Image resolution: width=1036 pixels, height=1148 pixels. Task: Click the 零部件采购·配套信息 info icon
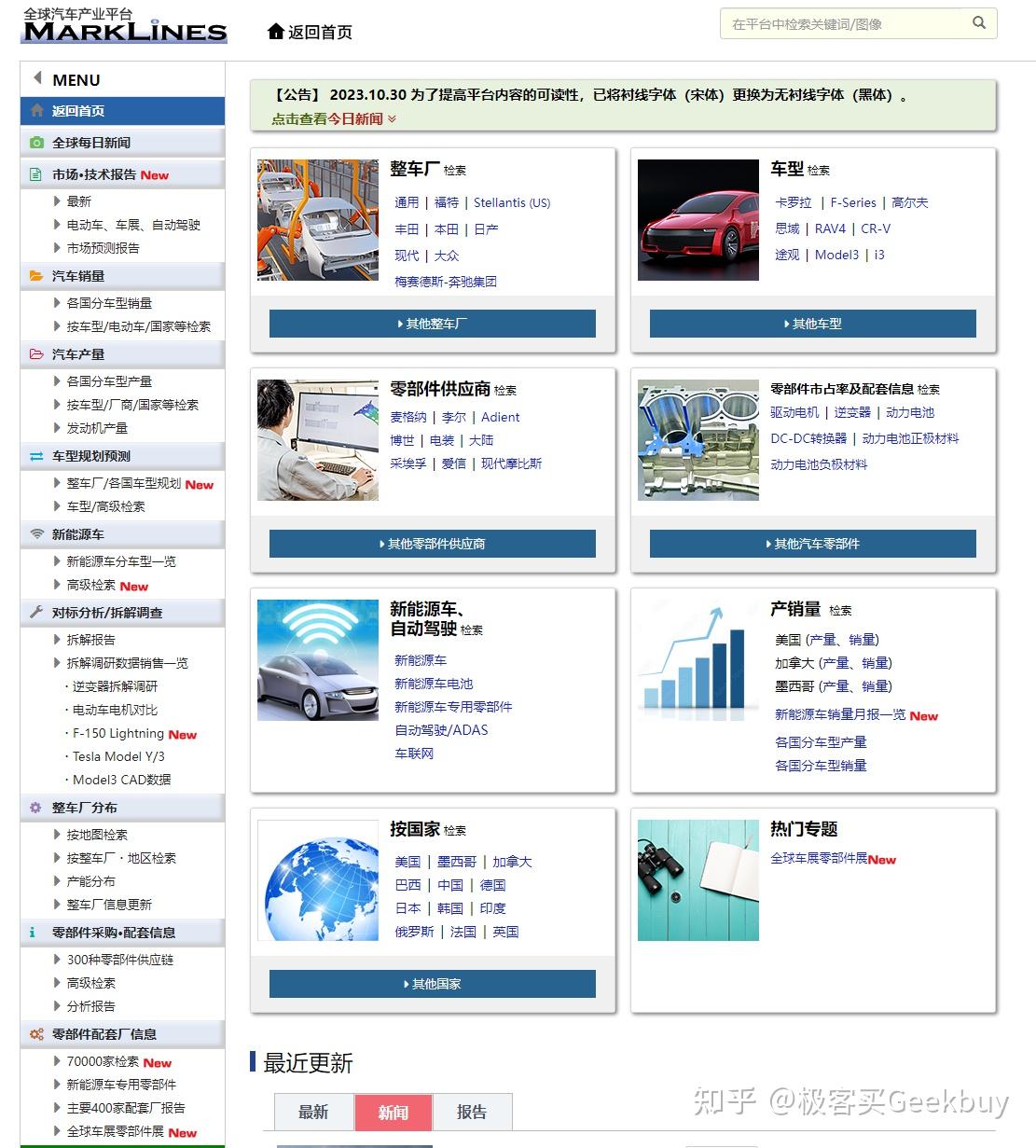click(34, 932)
